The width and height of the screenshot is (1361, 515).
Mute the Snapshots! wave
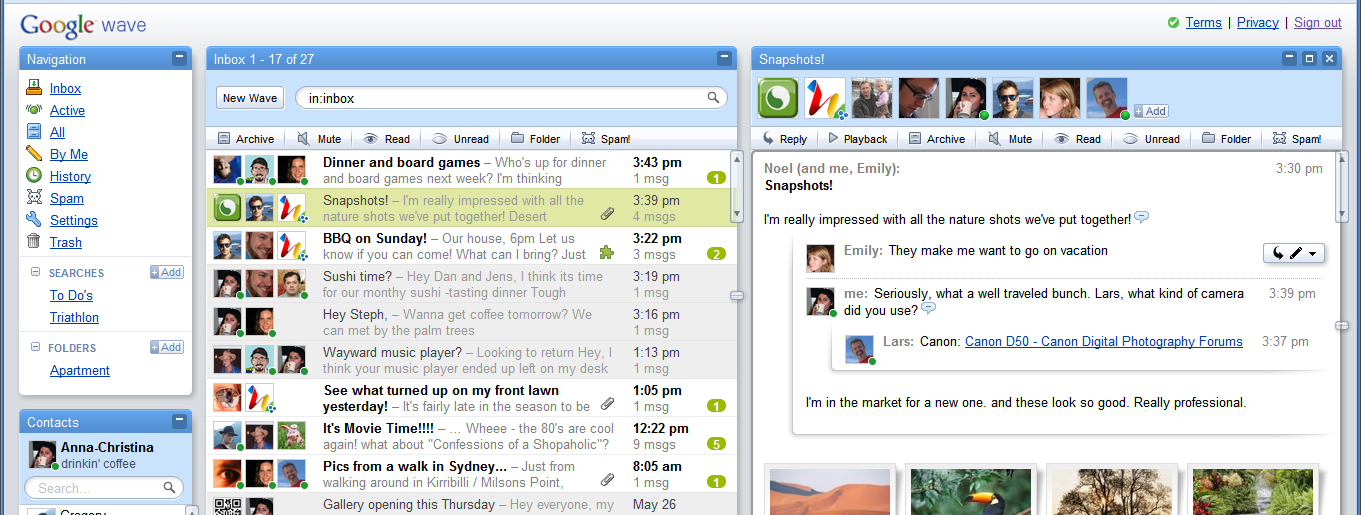[x=1010, y=139]
